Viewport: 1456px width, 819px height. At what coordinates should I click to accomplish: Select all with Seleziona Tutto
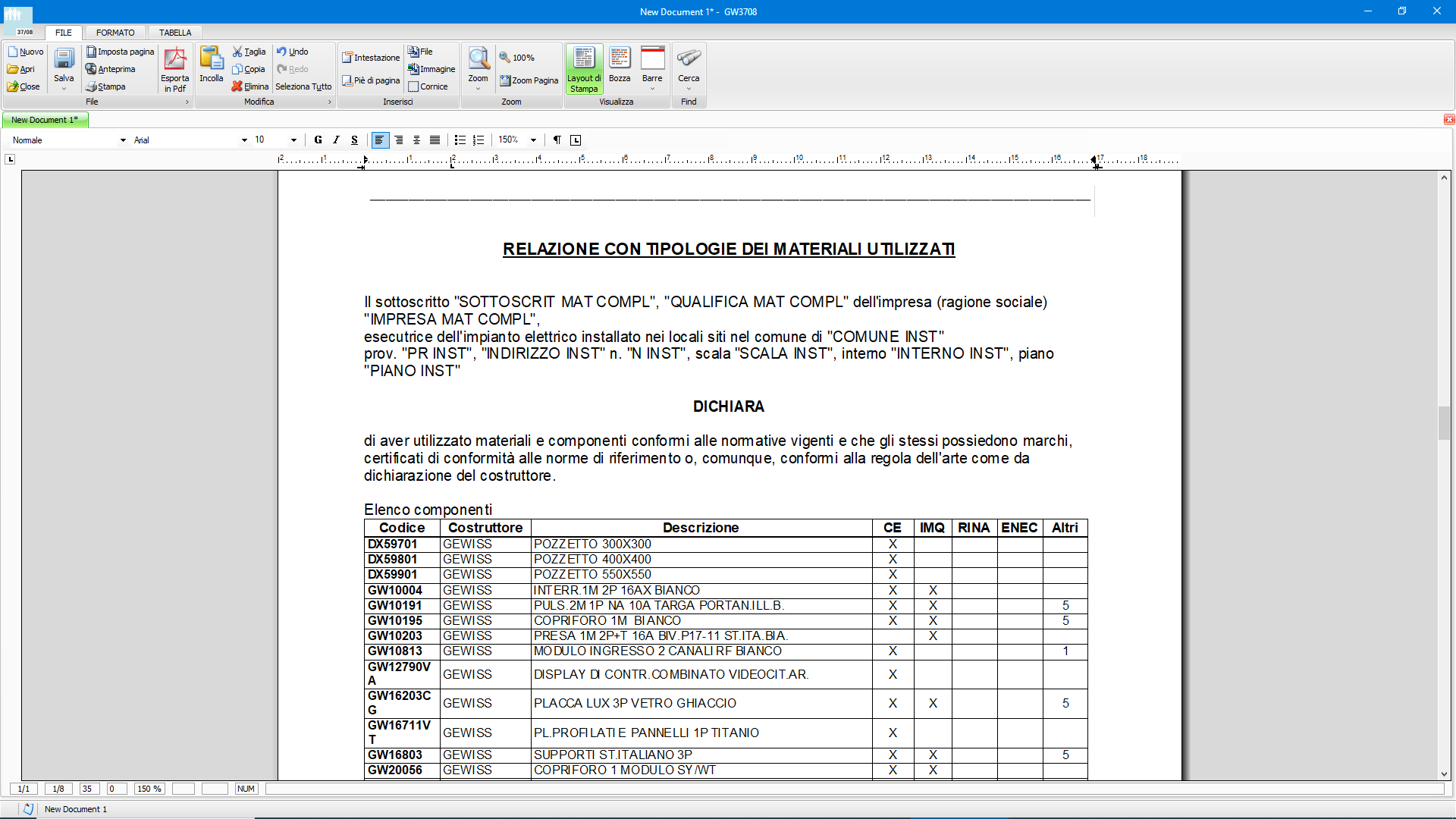(x=303, y=86)
